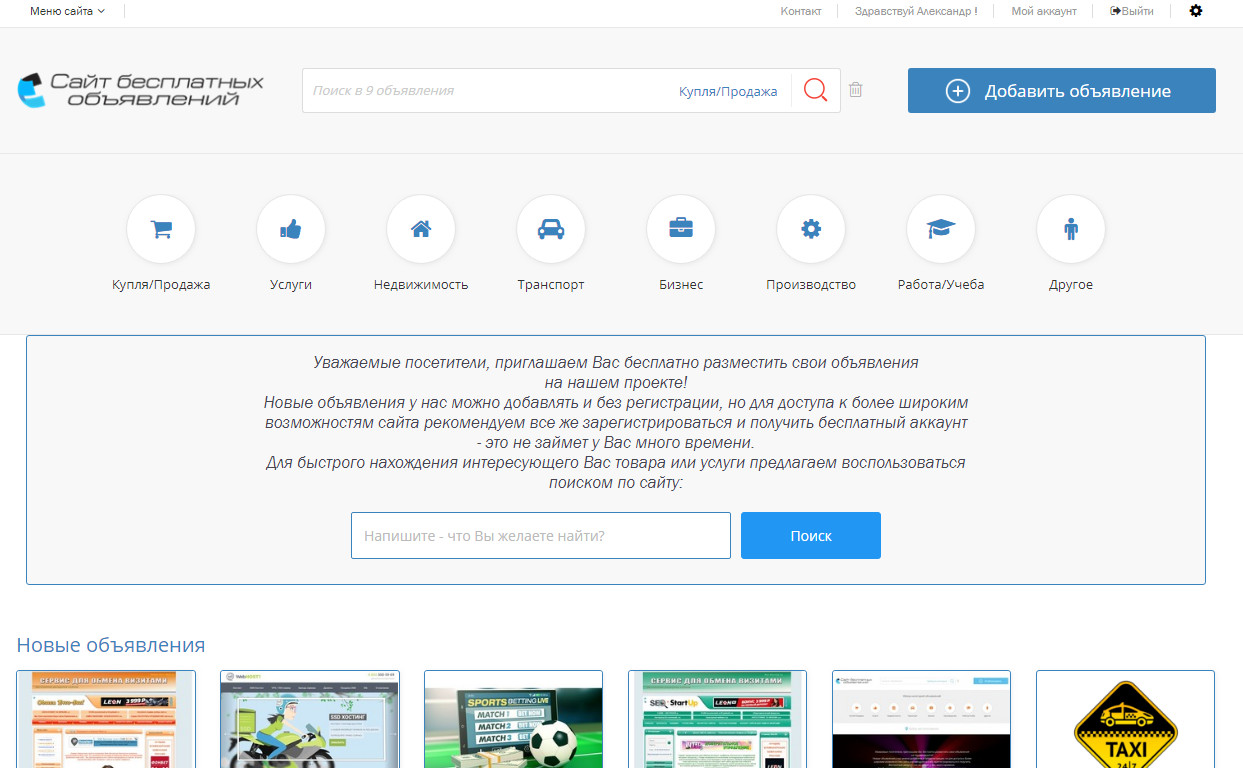Open Купля/Продажа category selector in search bar
Image resolution: width=1243 pixels, height=768 pixels.
(x=728, y=91)
